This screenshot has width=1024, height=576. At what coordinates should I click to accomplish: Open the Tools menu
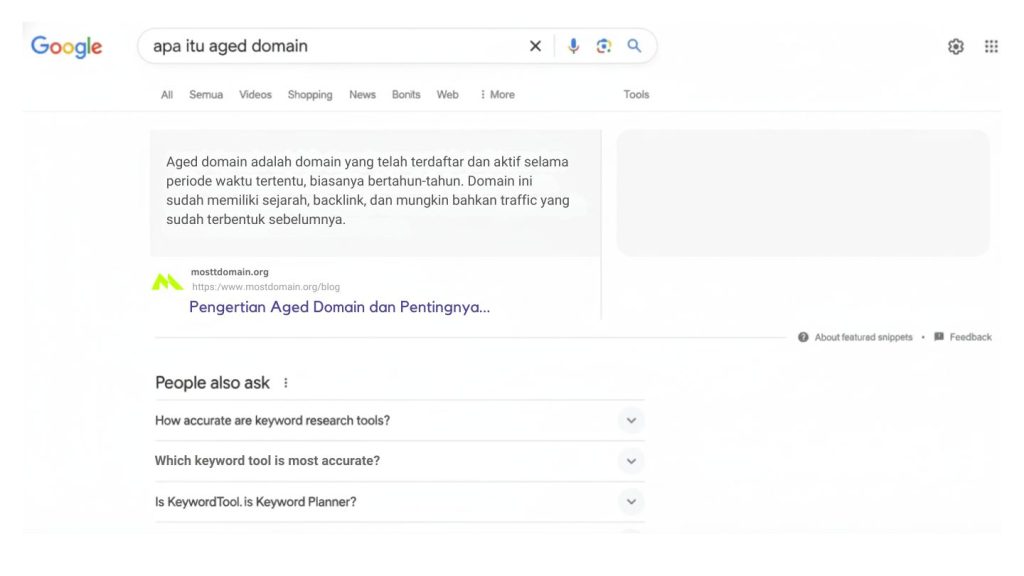(636, 94)
